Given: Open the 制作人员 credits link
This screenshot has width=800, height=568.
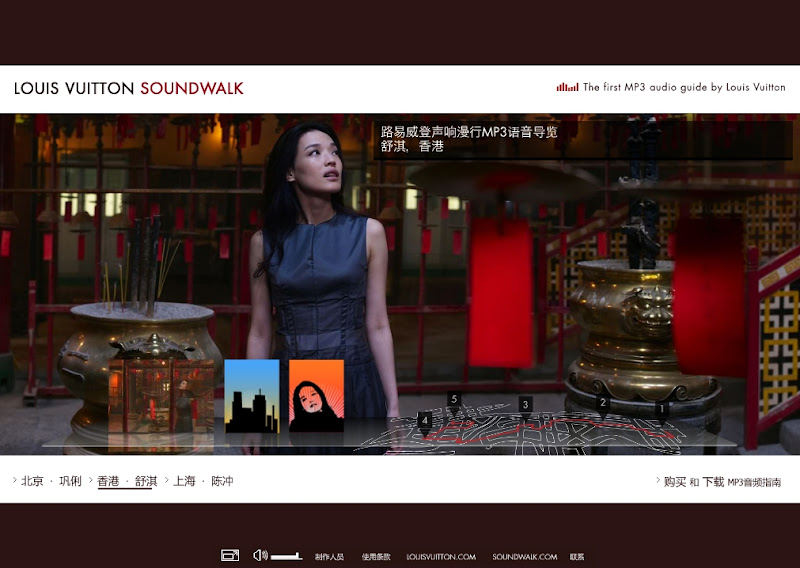Looking at the screenshot, I should click(x=329, y=557).
